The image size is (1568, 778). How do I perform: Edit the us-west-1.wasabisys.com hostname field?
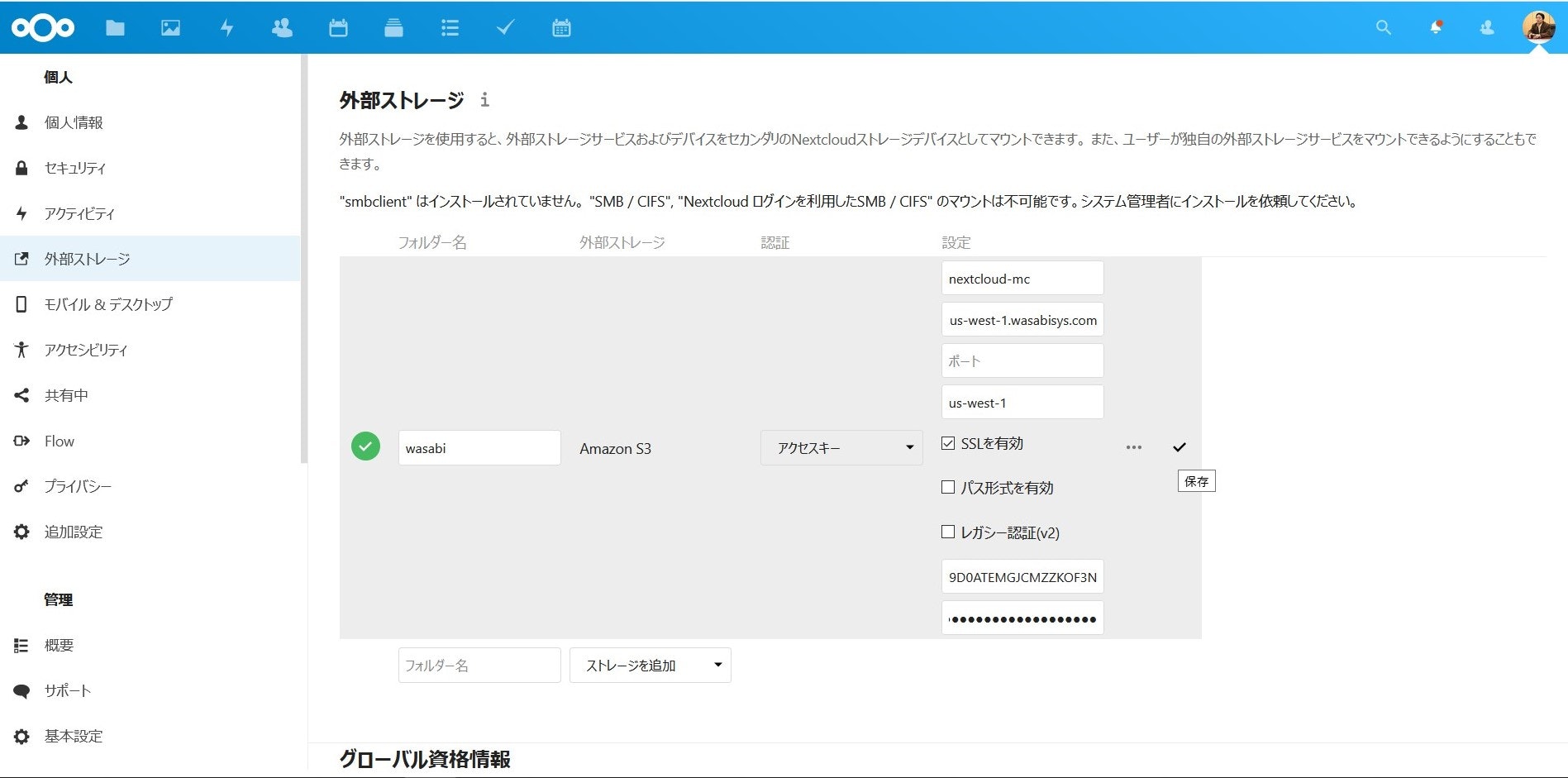click(x=1022, y=319)
